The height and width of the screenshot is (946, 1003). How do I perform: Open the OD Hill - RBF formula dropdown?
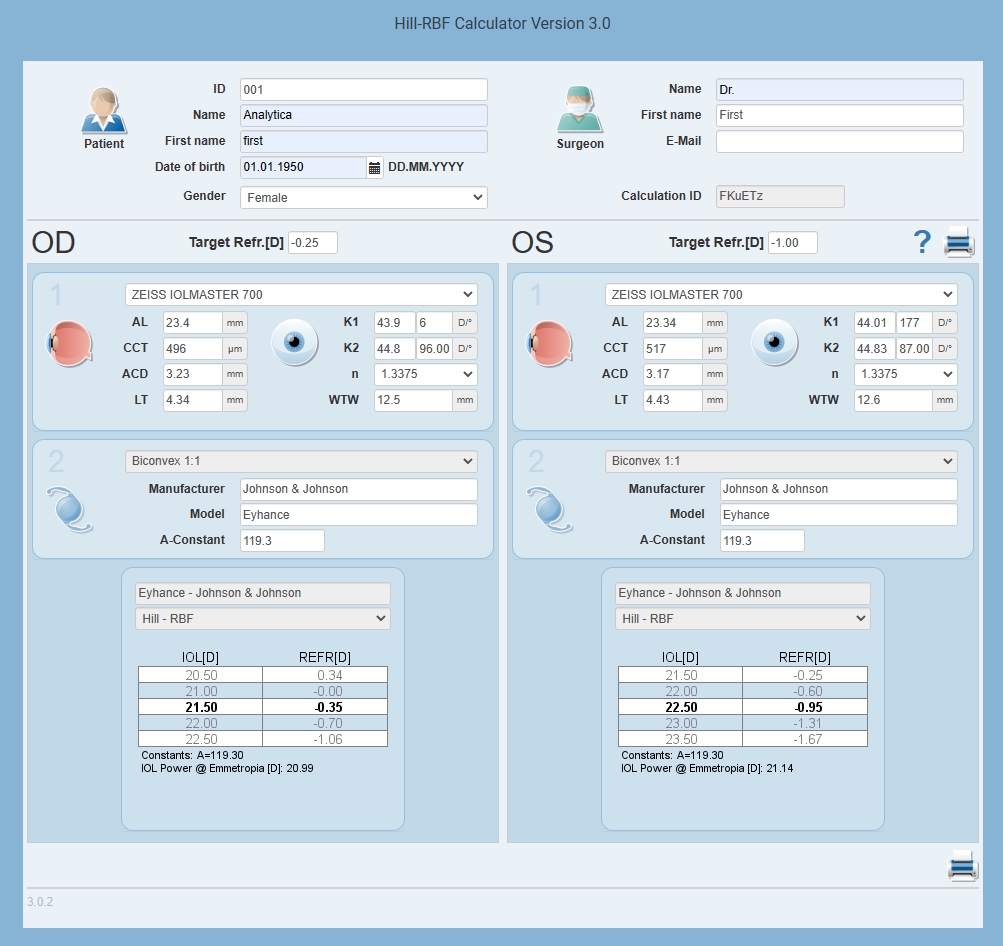point(262,619)
